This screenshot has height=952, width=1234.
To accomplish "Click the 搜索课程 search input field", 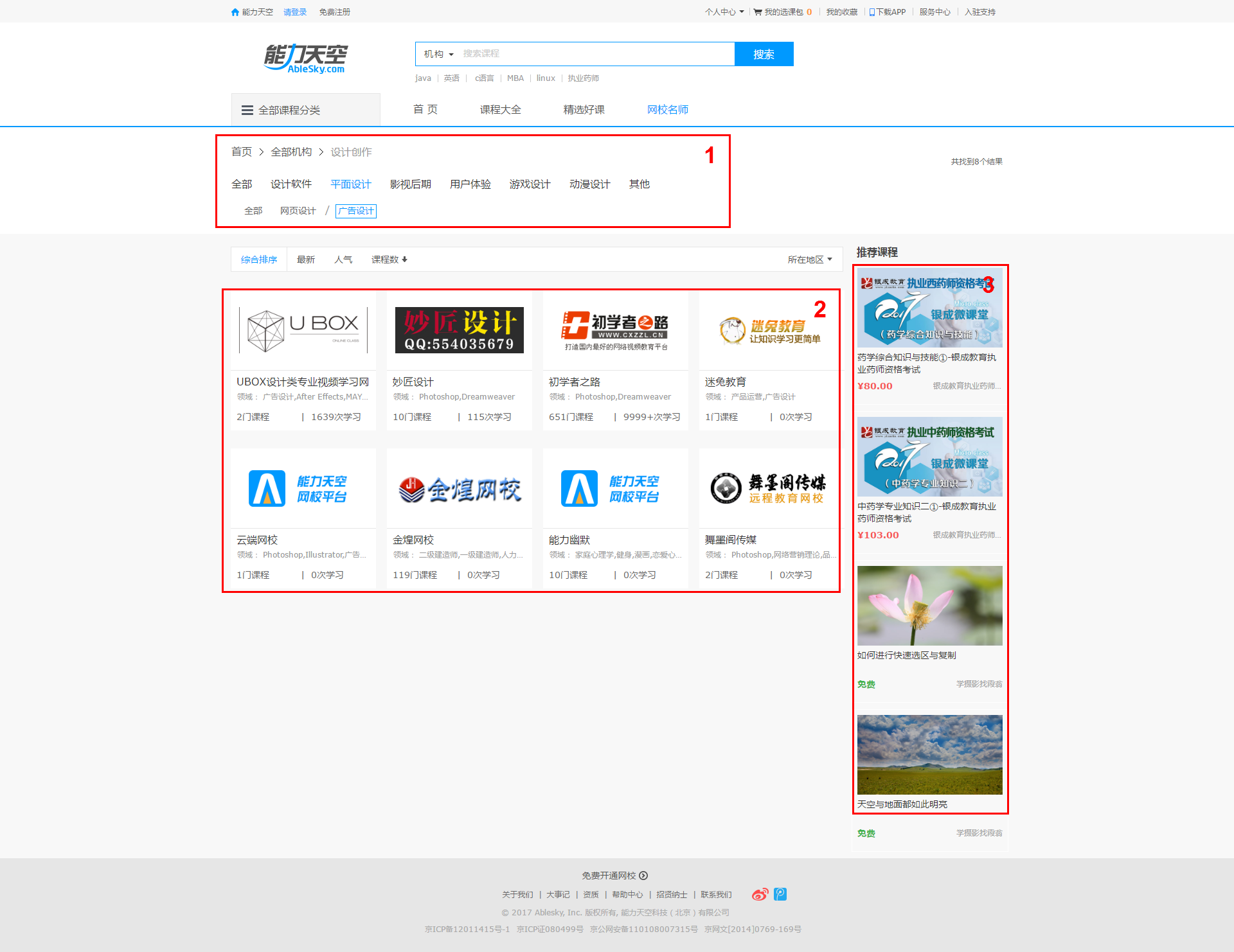I will (x=596, y=54).
